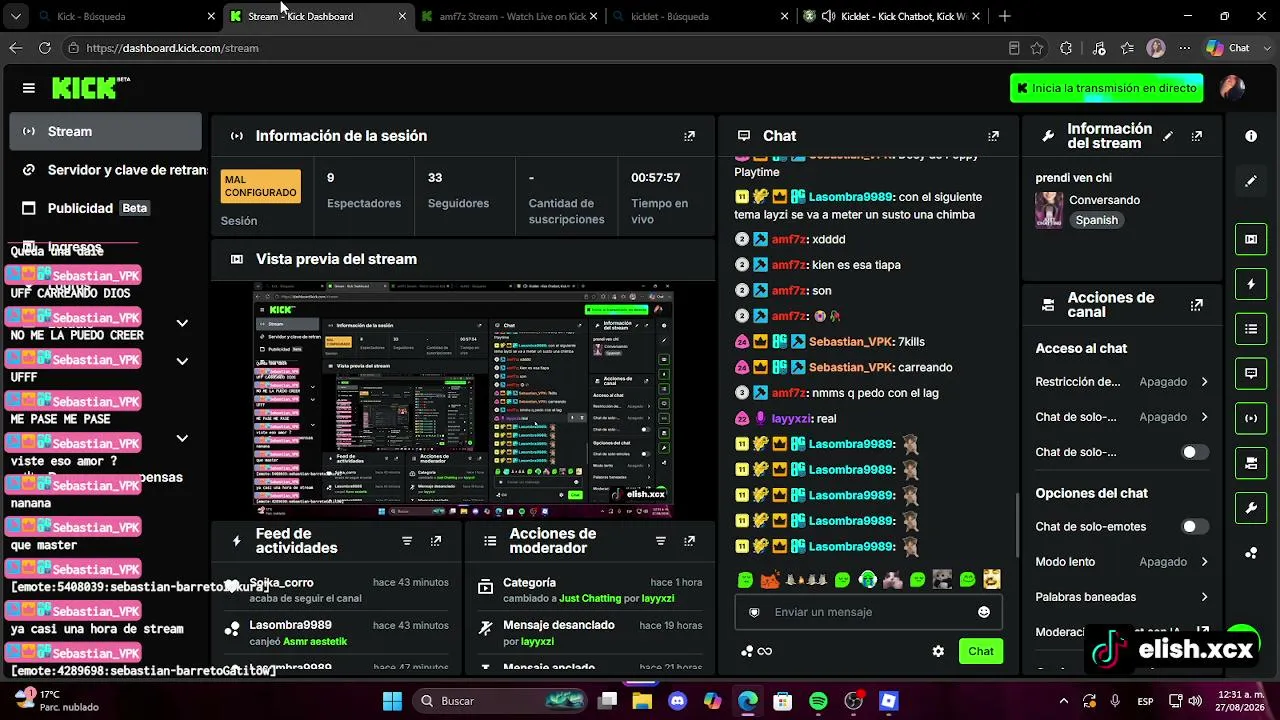Expand Palabras baneadas settings
This screenshot has width=1280, height=720.
point(1122,597)
